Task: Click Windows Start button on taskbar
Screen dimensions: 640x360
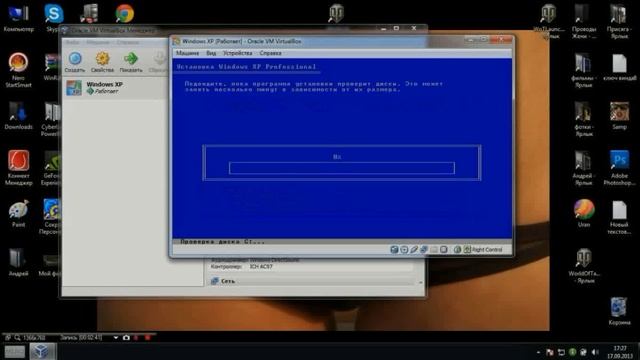Action: pos(14,351)
